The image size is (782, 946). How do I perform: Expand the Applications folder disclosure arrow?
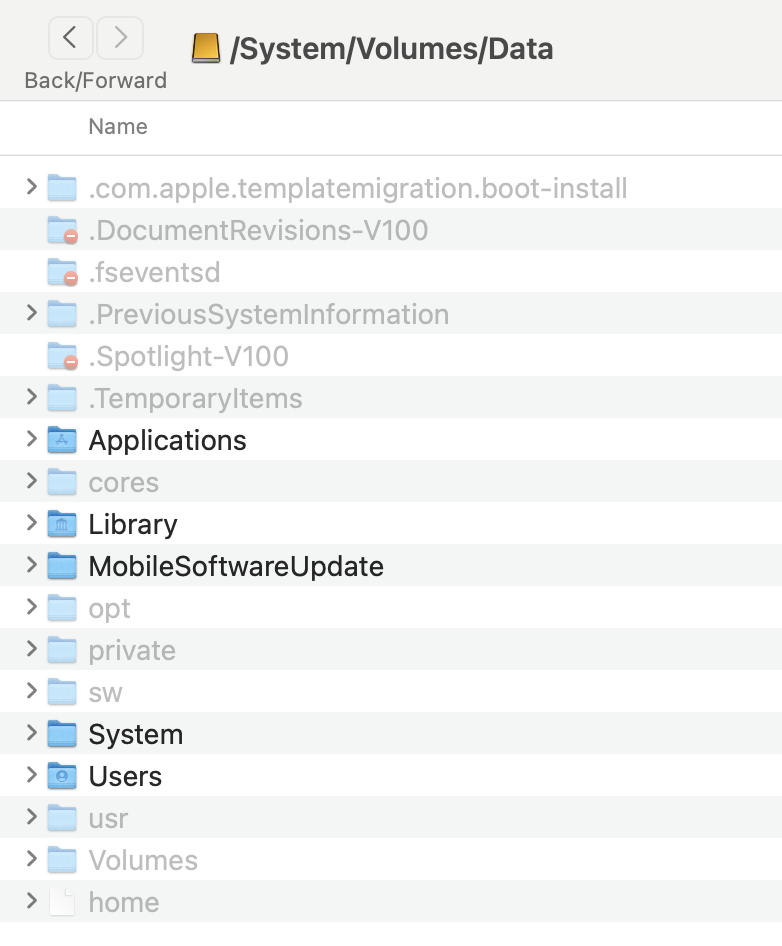pyautogui.click(x=31, y=440)
